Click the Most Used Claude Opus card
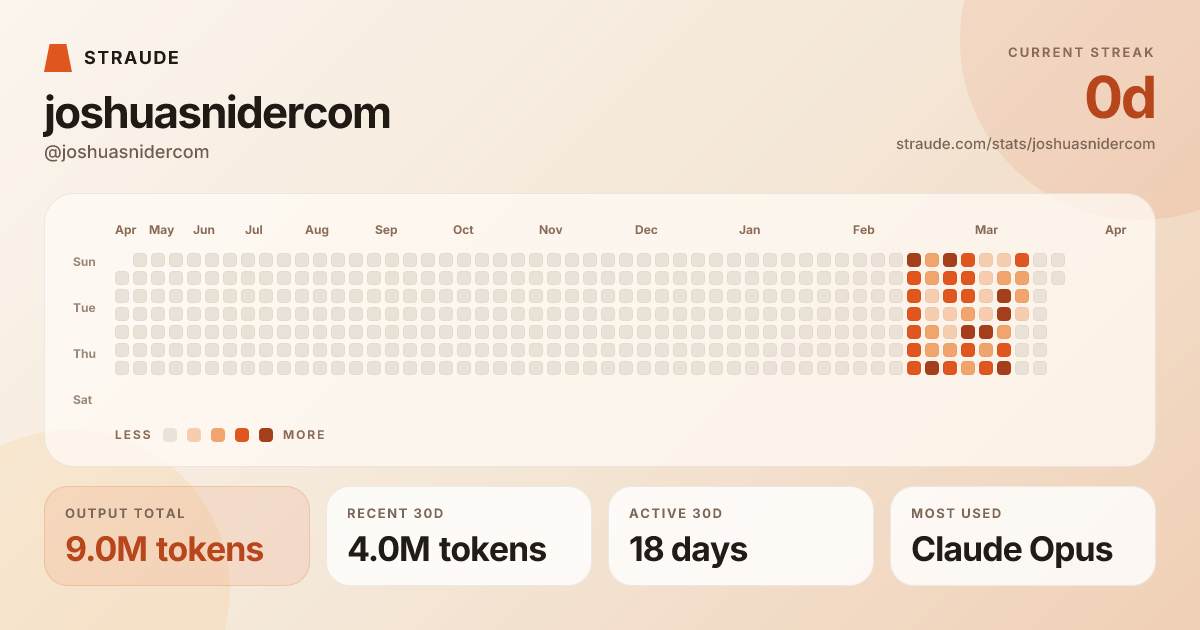The width and height of the screenshot is (1200, 630). click(x=1023, y=536)
